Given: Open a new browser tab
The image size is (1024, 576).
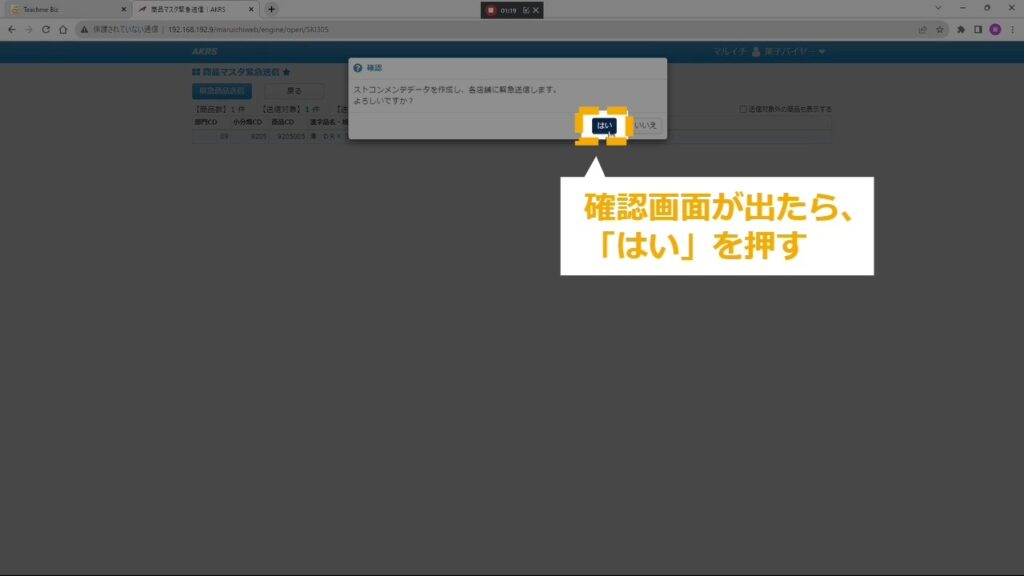Looking at the screenshot, I should [271, 9].
